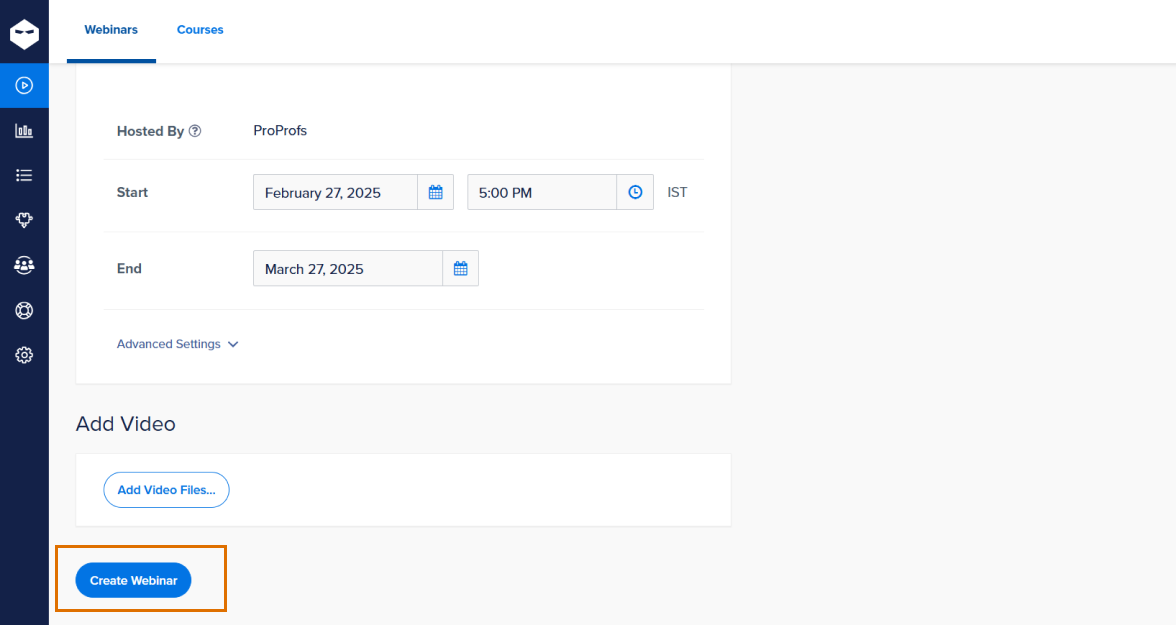Open the integrations plug icon in the sidebar

[x=24, y=220]
